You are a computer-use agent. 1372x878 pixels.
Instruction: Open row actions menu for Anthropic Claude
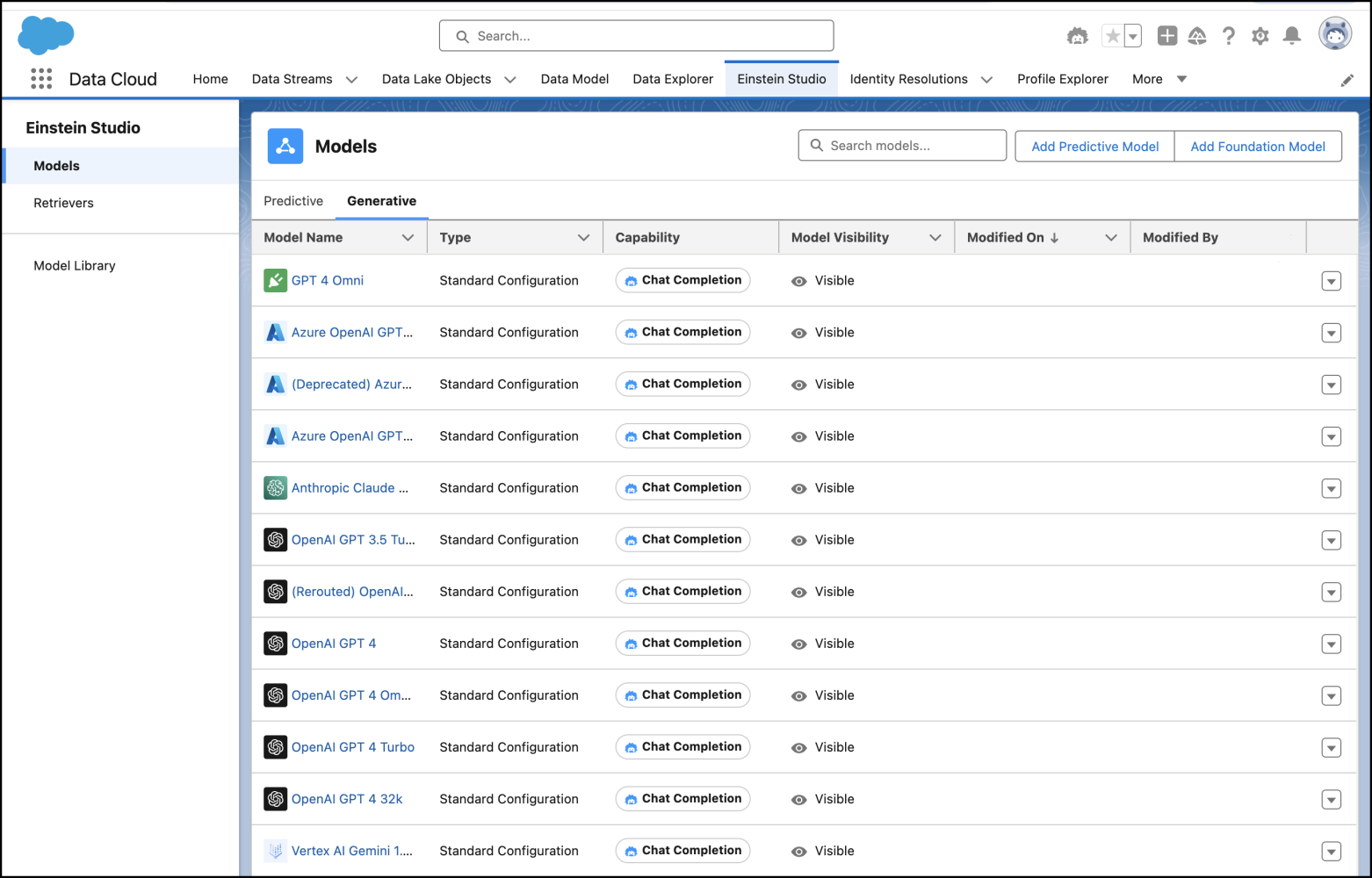point(1332,488)
